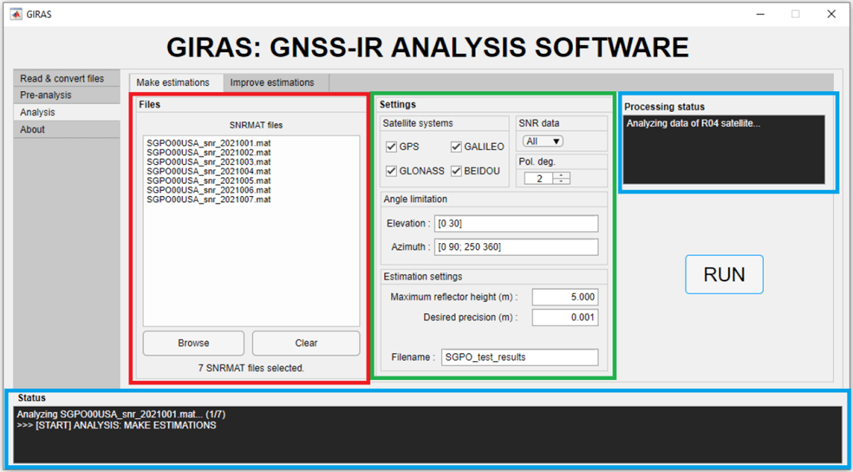This screenshot has width=853, height=472.
Task: Click the Maximum reflector height field
Action: click(x=565, y=297)
